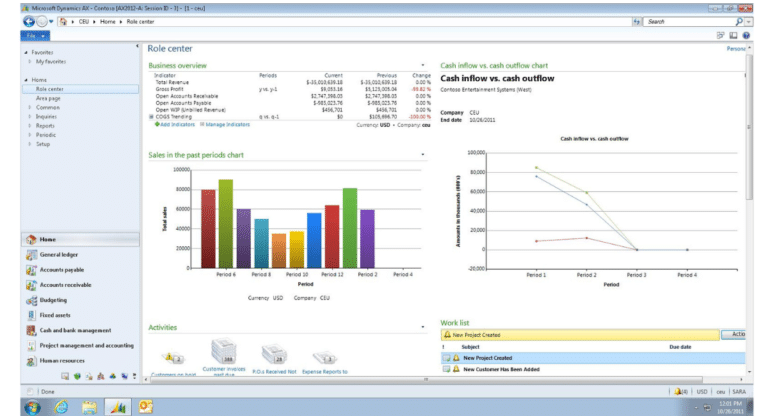
Task: Click the Budgeting module icon
Action: (x=32, y=300)
